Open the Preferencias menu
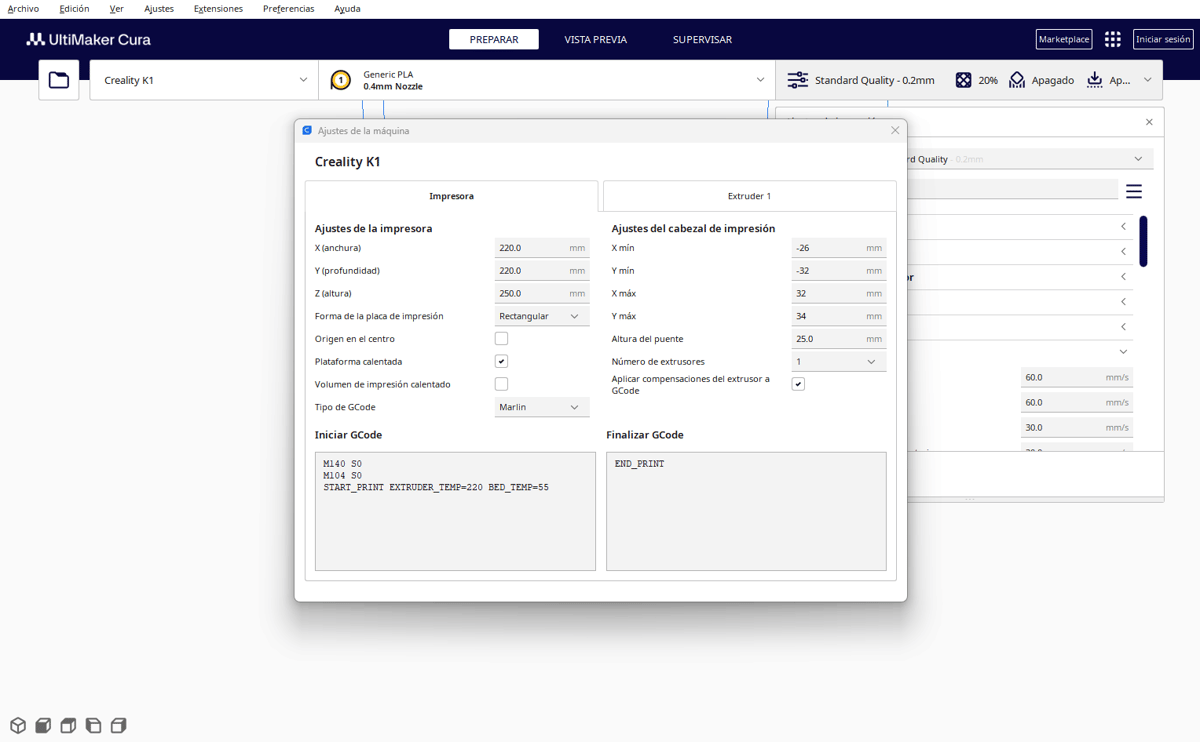Viewport: 1200px width, 742px height. tap(288, 9)
